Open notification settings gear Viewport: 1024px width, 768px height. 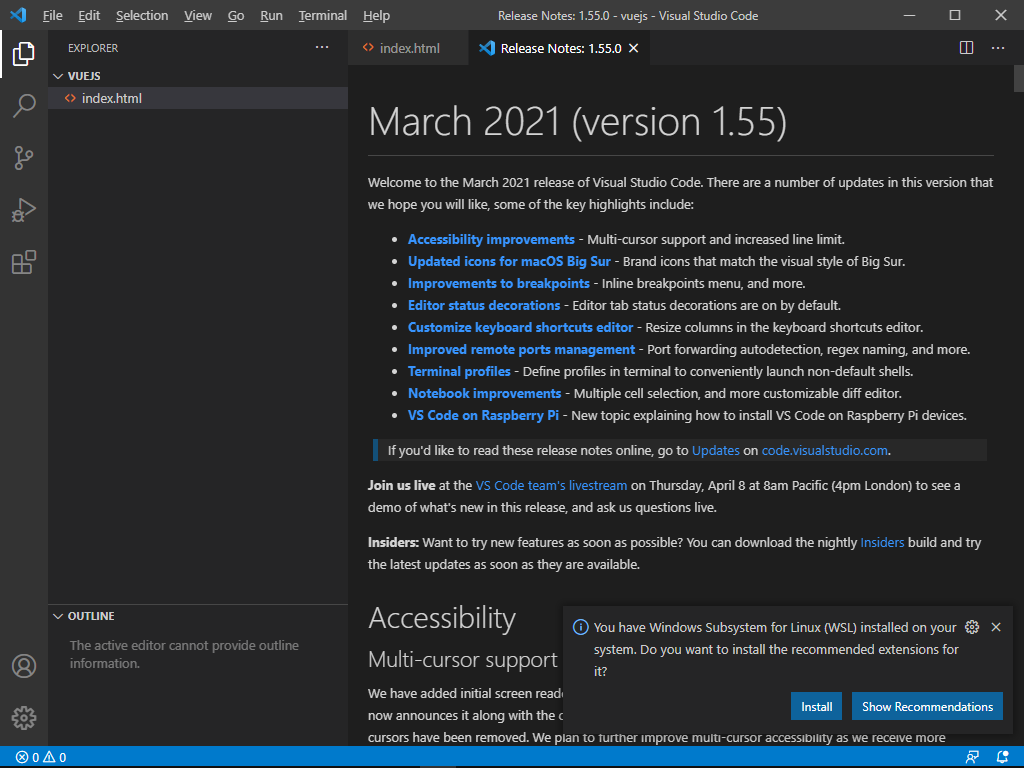[x=972, y=627]
